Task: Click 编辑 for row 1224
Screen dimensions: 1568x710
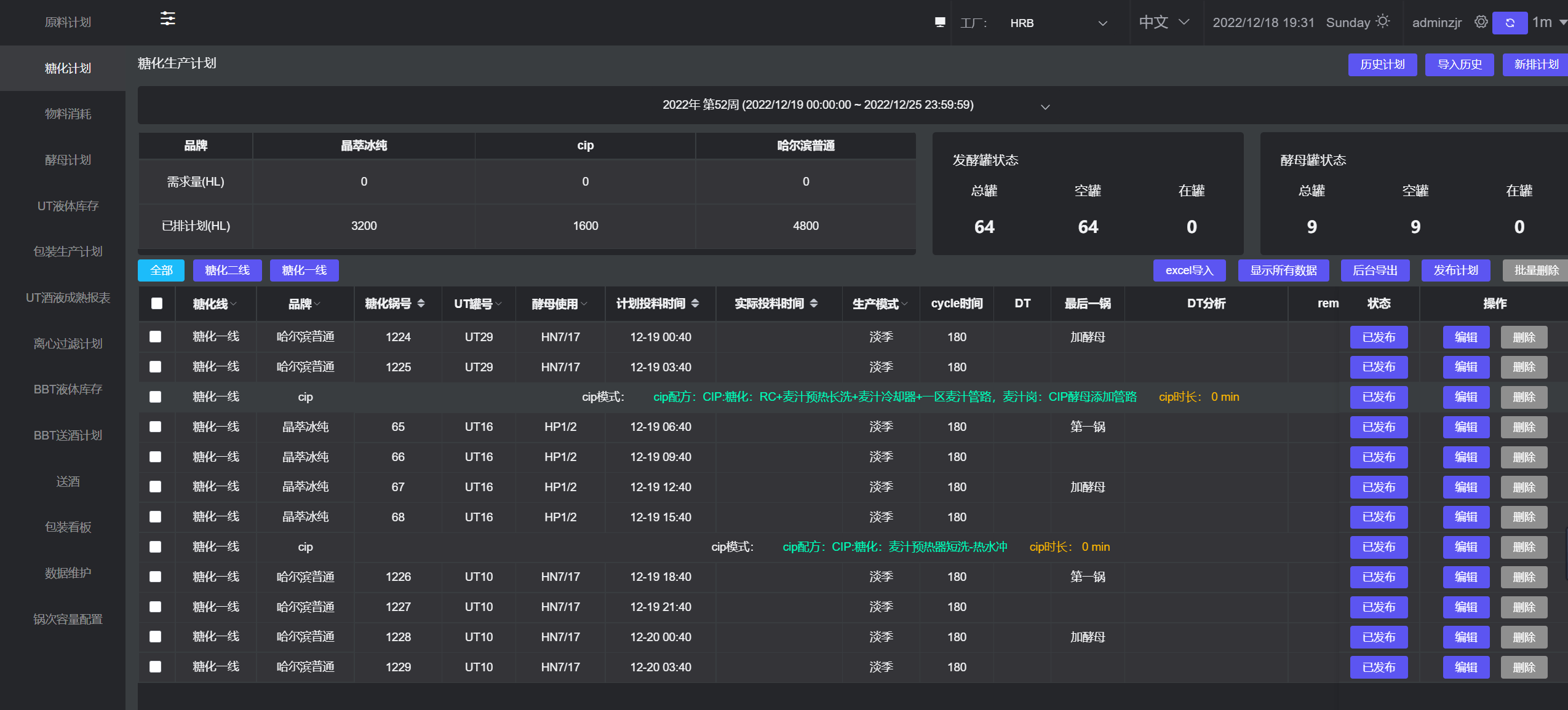Action: point(1466,337)
